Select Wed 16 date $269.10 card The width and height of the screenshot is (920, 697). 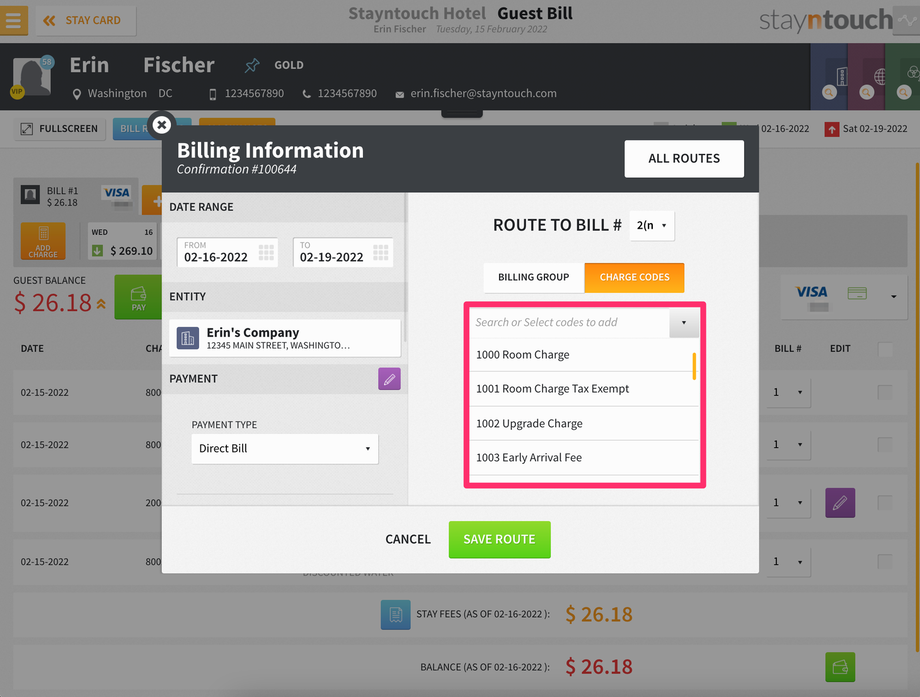tap(123, 241)
